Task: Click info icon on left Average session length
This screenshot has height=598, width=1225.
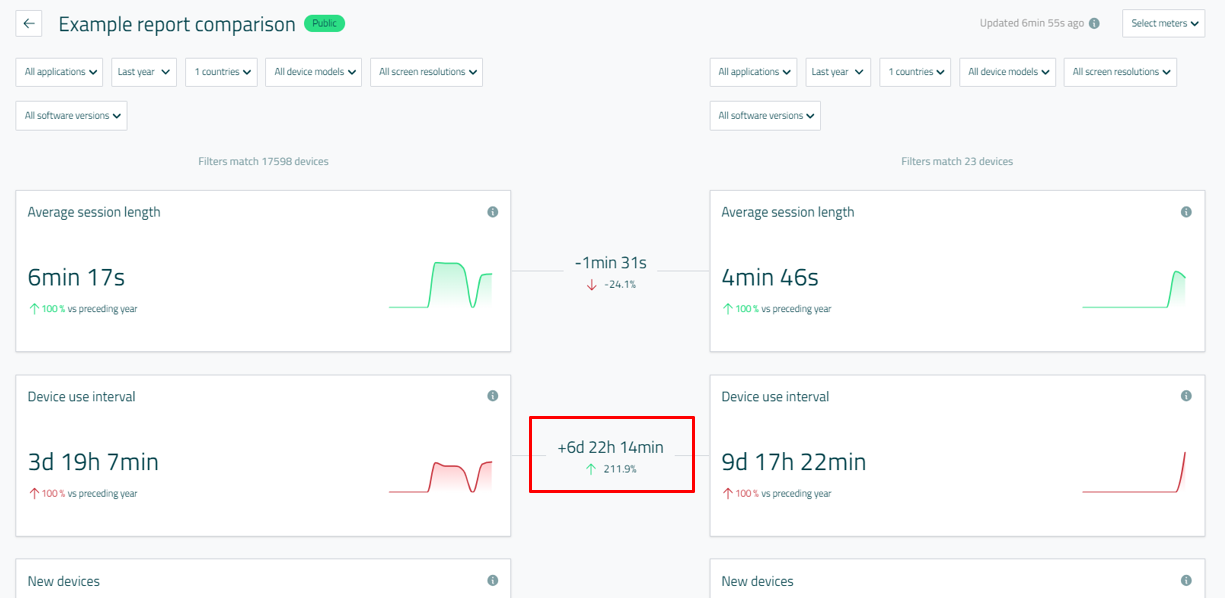Action: coord(492,212)
